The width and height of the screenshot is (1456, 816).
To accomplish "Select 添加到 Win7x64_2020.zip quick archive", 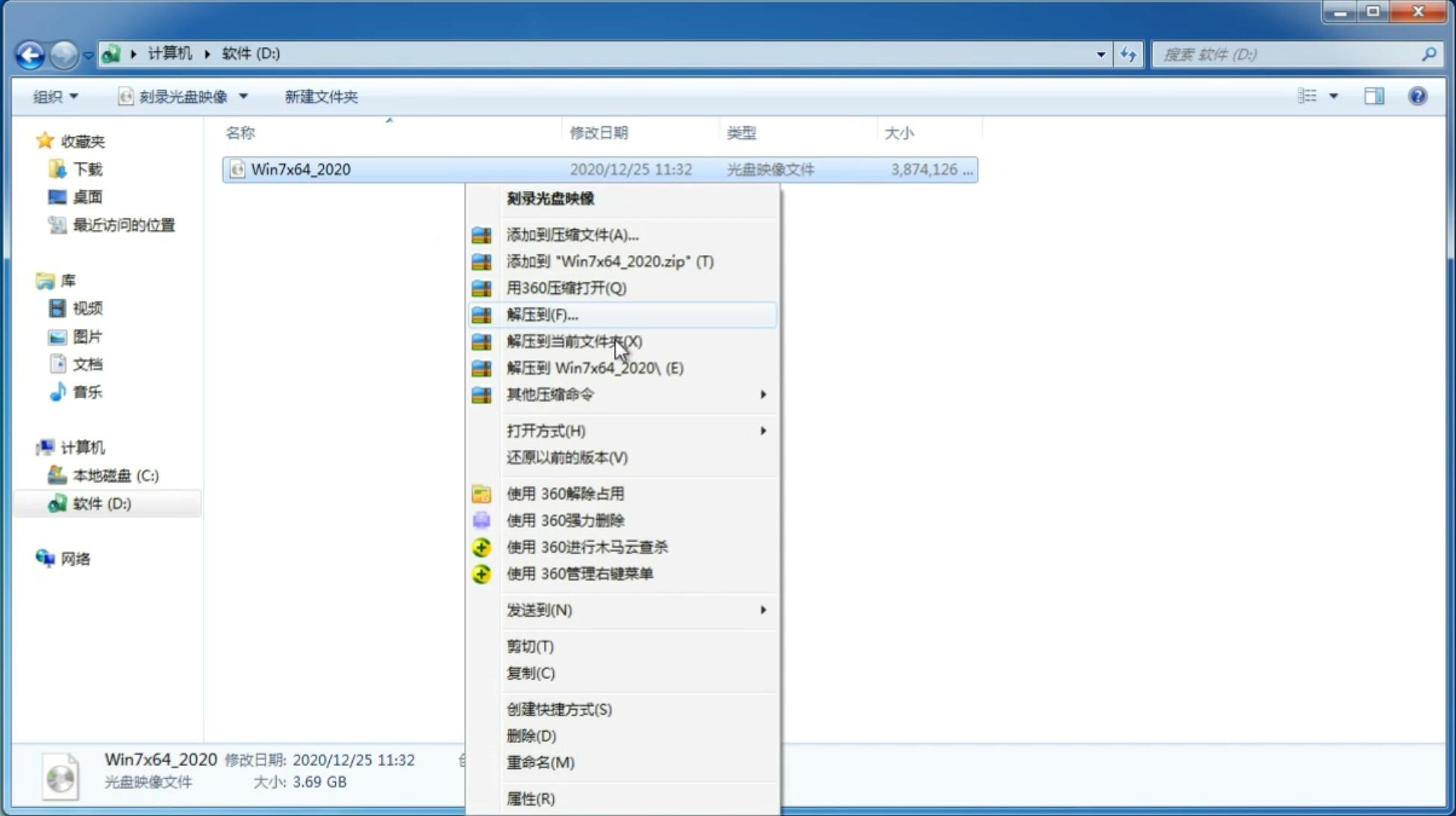I will pyautogui.click(x=611, y=261).
